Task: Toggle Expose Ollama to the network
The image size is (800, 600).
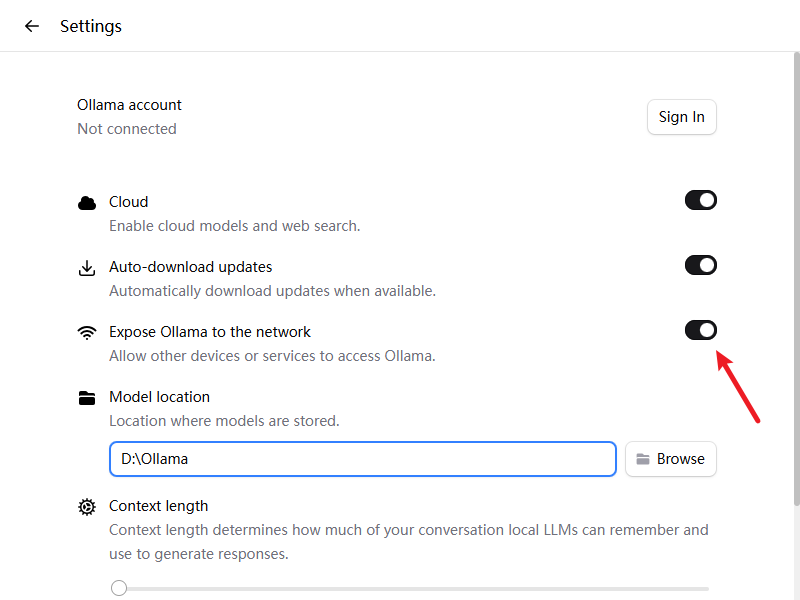Action: pos(701,330)
